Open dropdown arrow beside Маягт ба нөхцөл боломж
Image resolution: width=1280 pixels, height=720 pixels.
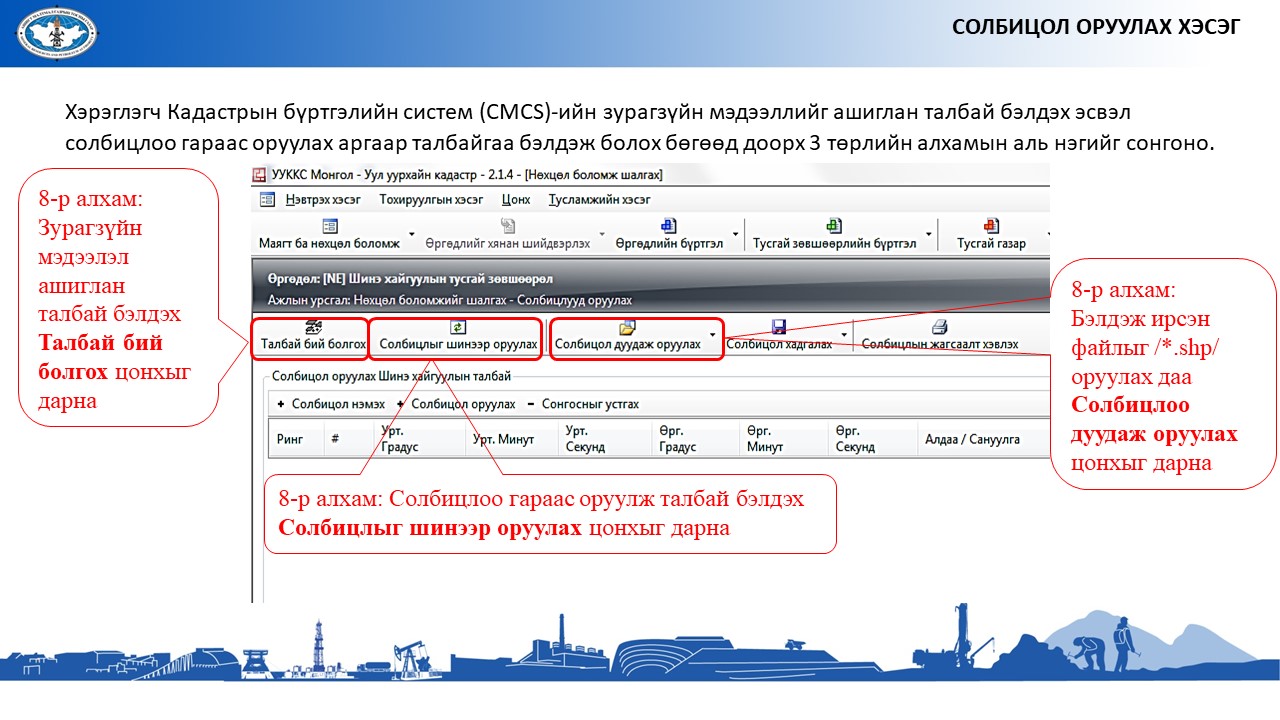tap(411, 238)
